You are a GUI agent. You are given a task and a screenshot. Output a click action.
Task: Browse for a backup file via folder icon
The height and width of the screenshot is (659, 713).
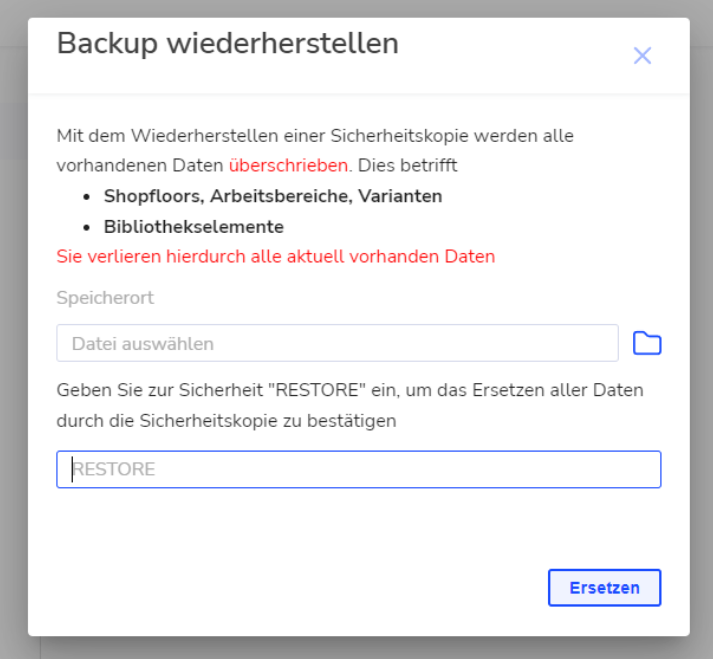click(647, 343)
